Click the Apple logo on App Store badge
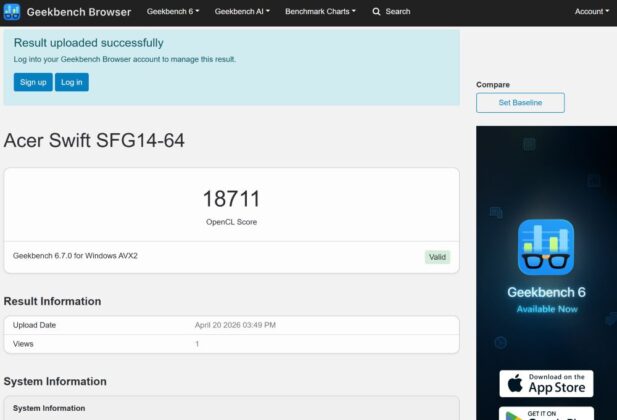 pos(515,383)
